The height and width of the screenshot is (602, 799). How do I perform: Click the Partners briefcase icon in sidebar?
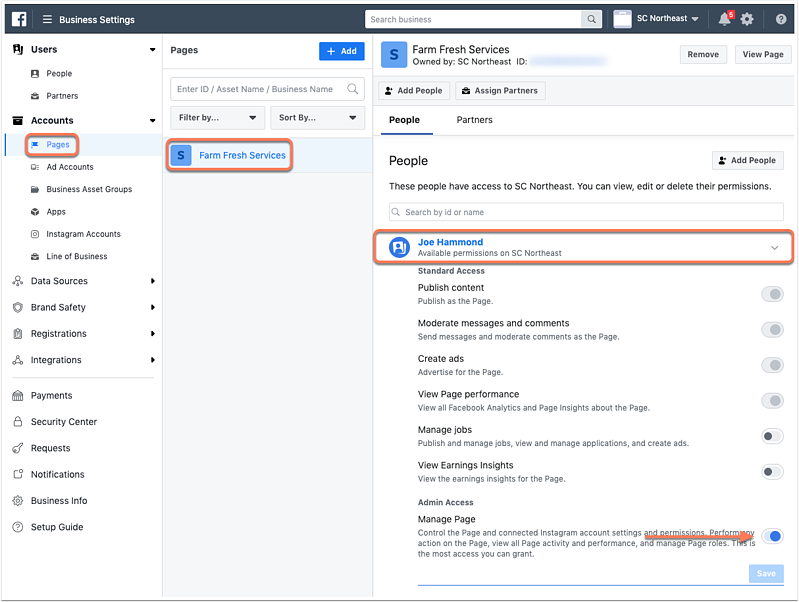tap(35, 96)
